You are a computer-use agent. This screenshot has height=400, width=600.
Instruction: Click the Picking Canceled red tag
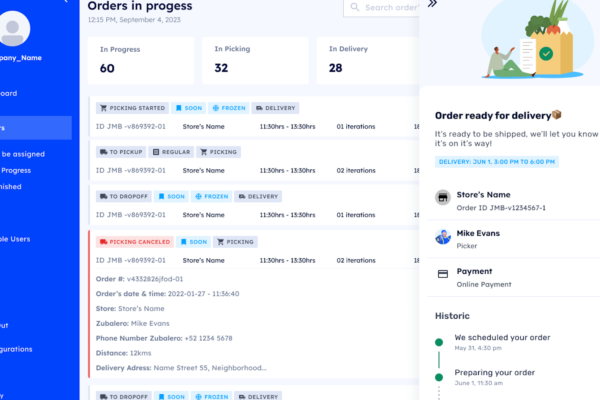click(134, 241)
